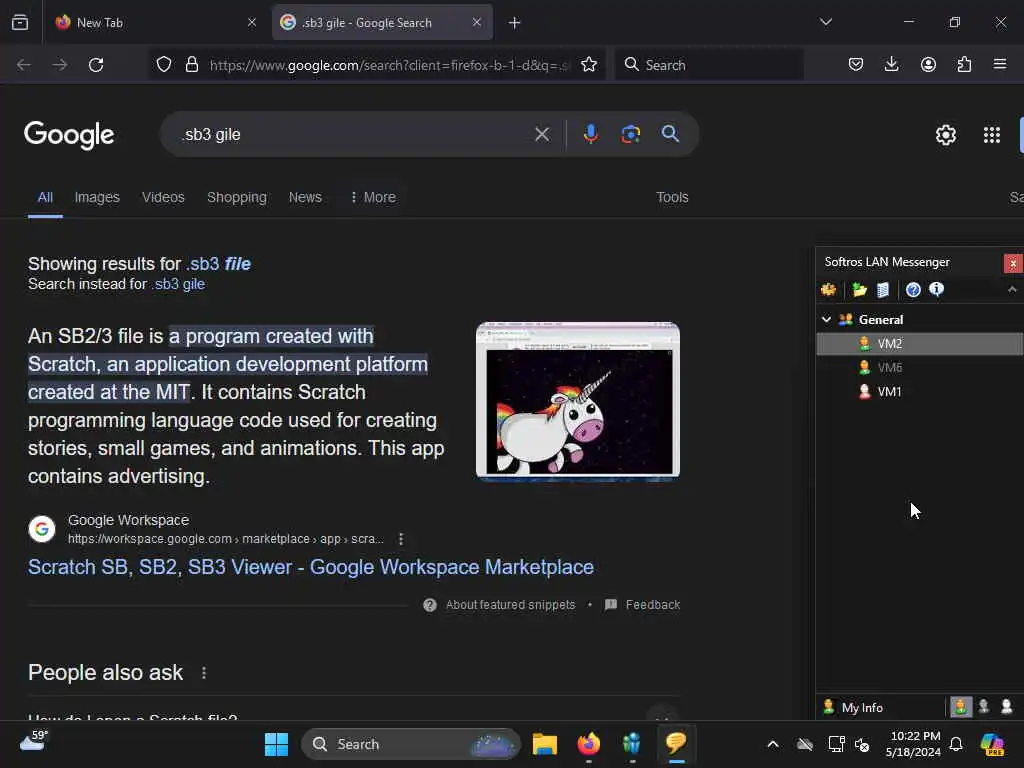Search by image with Google Lens
The height and width of the screenshot is (768, 1024).
pos(630,134)
